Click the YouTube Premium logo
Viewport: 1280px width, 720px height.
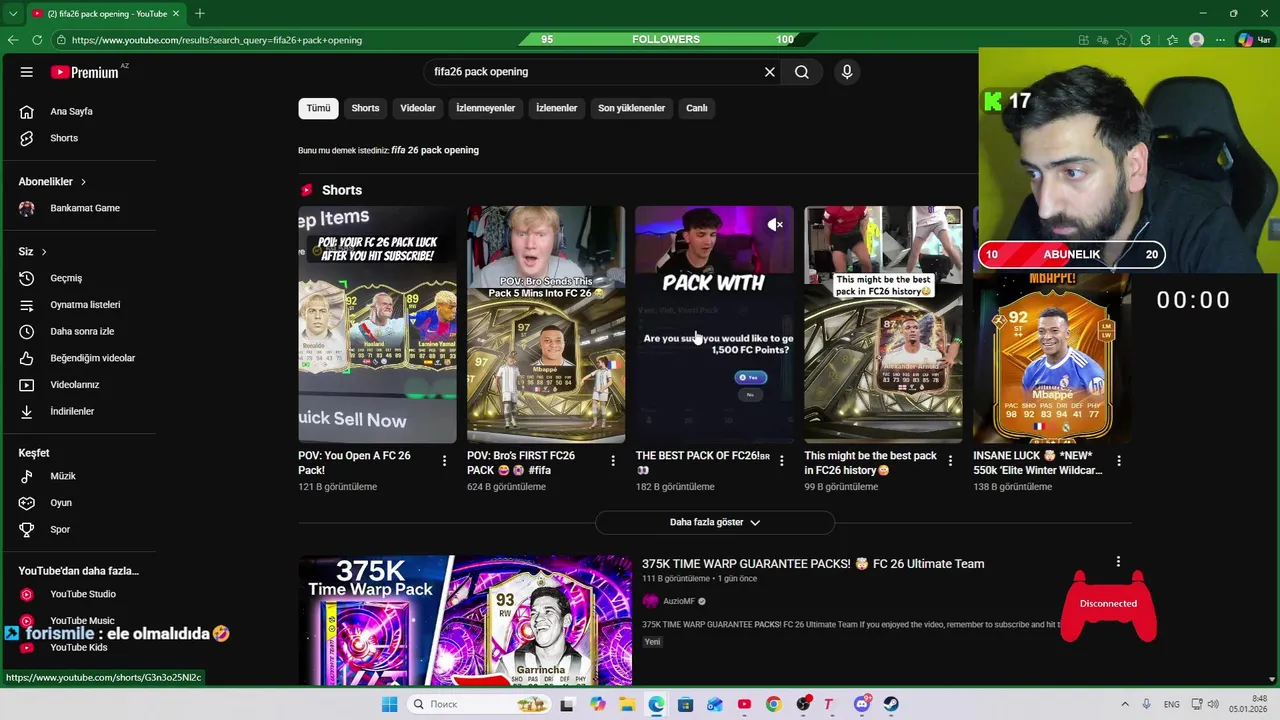point(87,72)
